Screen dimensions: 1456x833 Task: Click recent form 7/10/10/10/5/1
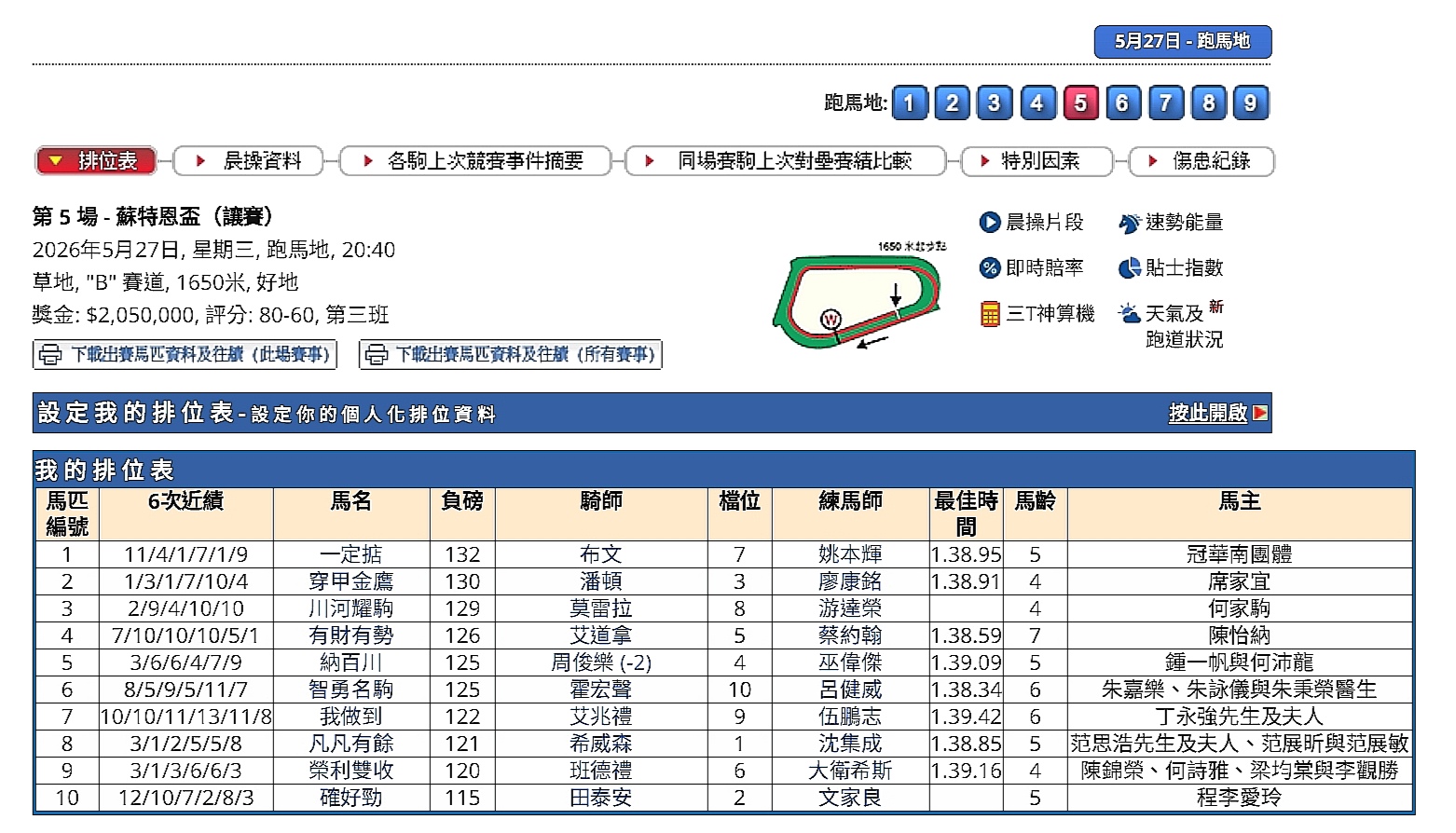pyautogui.click(x=185, y=635)
